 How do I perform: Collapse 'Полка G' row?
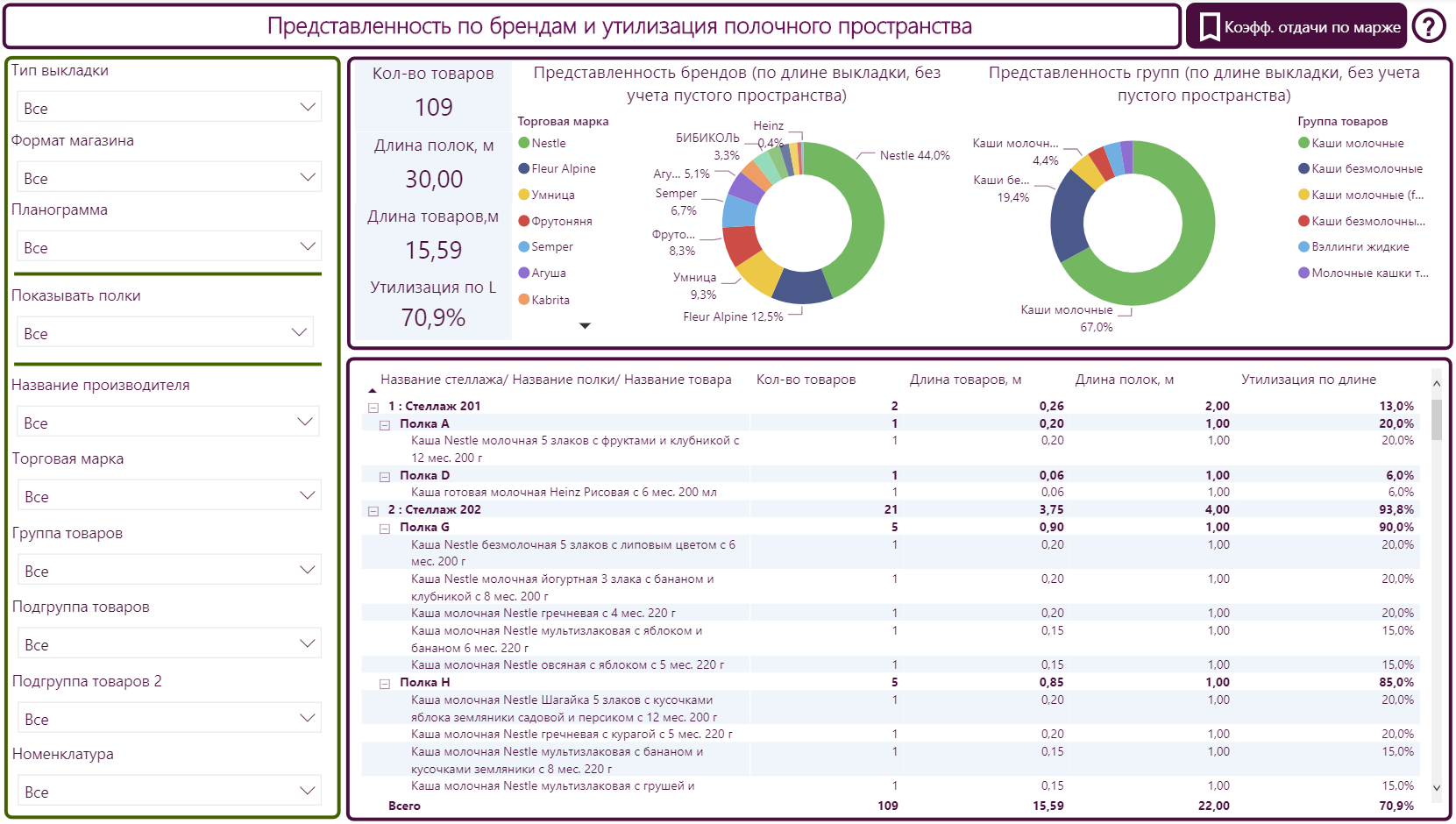[385, 528]
